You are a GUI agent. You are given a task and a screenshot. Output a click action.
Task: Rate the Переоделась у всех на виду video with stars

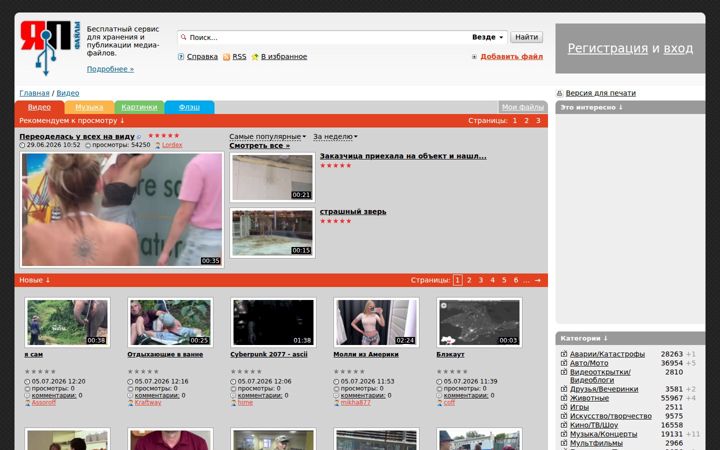click(x=163, y=136)
